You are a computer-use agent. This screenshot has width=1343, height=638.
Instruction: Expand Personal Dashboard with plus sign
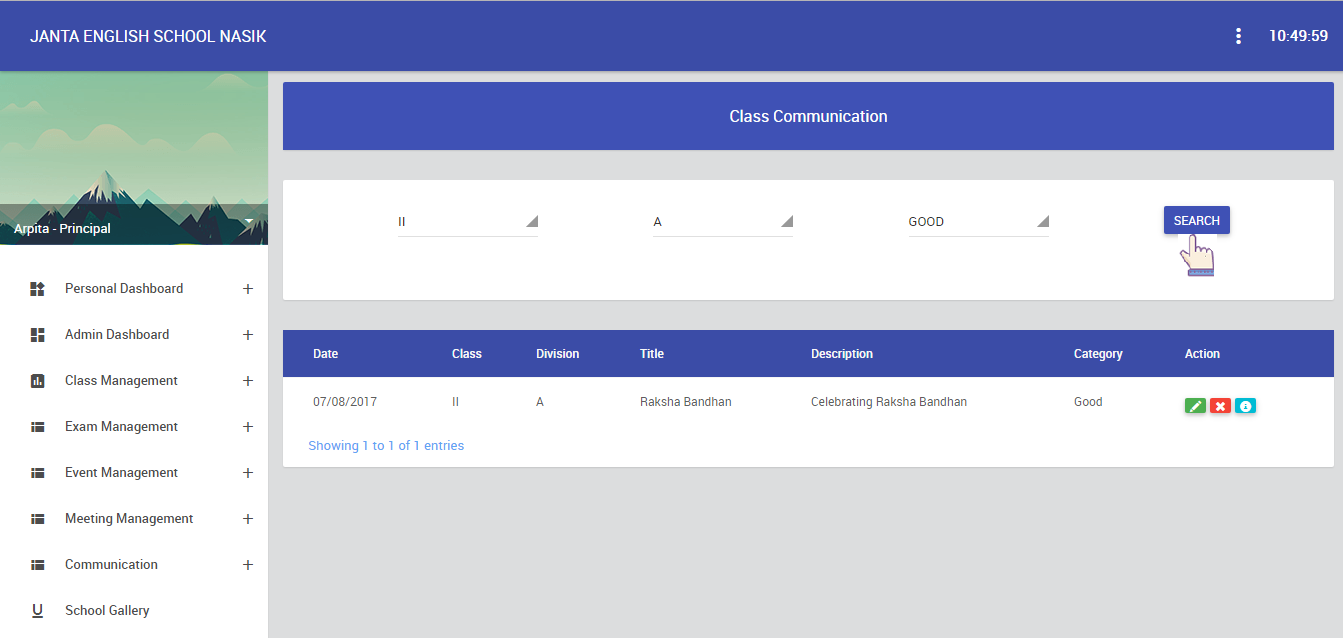[248, 289]
